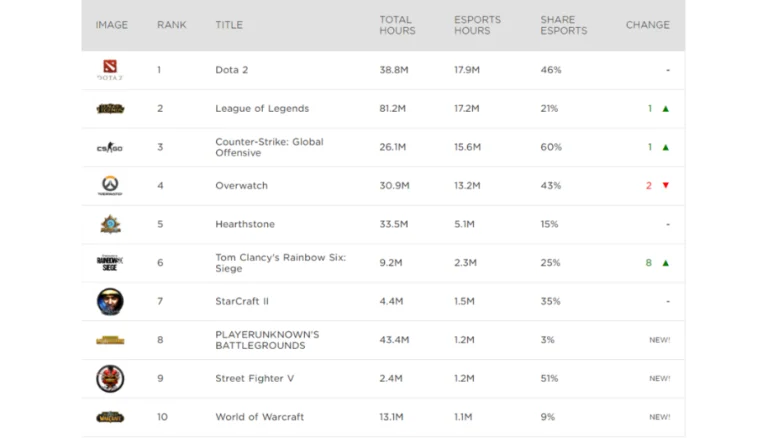Click Street Fighter V share 51%
This screenshot has width=768, height=438.
click(549, 378)
